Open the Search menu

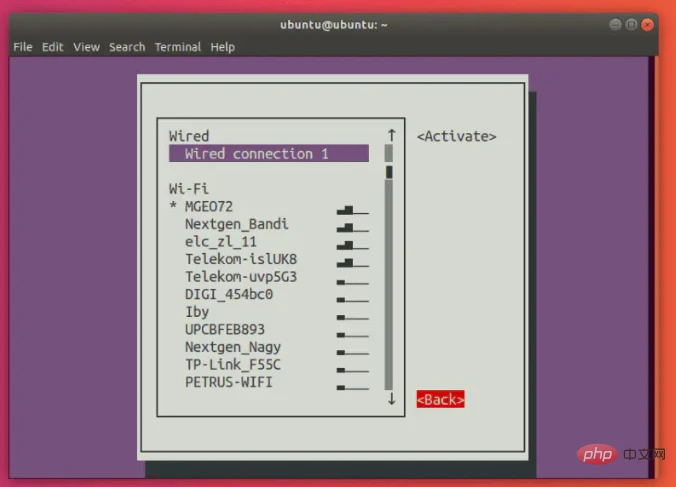[127, 47]
